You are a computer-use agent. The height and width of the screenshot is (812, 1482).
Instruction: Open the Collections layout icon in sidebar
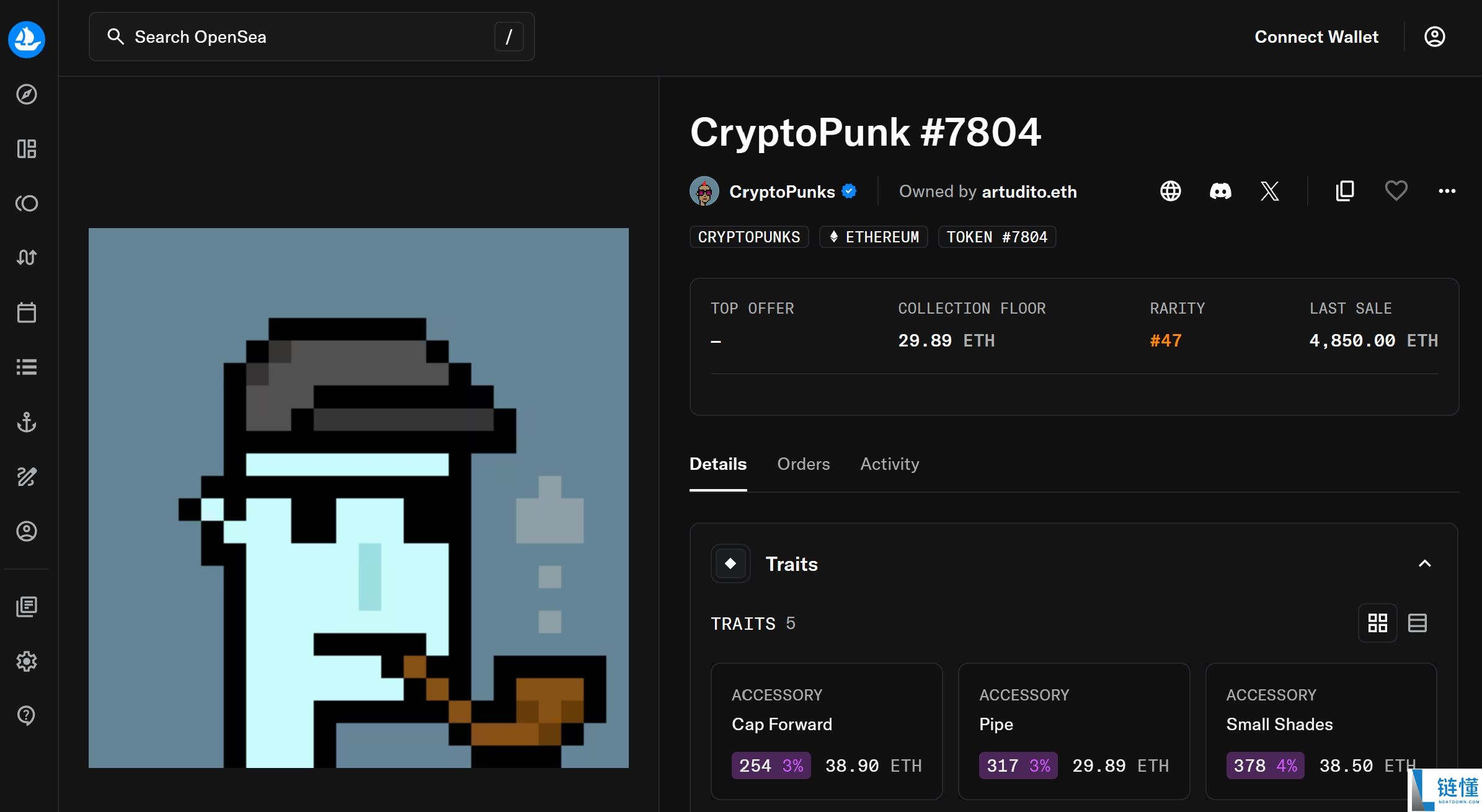pos(27,149)
